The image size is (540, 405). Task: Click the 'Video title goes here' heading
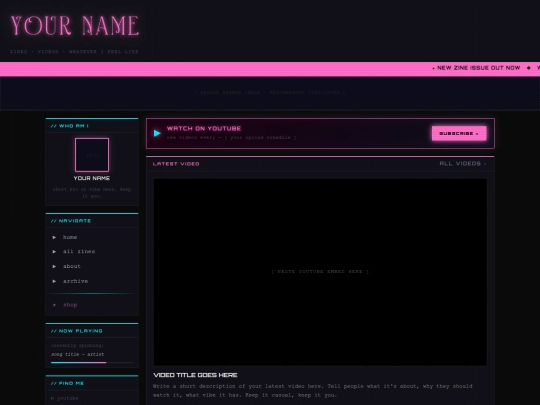(x=195, y=375)
